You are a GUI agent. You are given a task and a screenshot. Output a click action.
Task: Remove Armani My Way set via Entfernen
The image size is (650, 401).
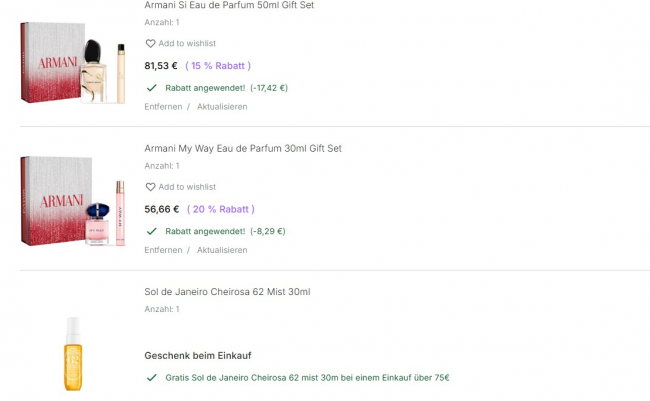point(163,250)
